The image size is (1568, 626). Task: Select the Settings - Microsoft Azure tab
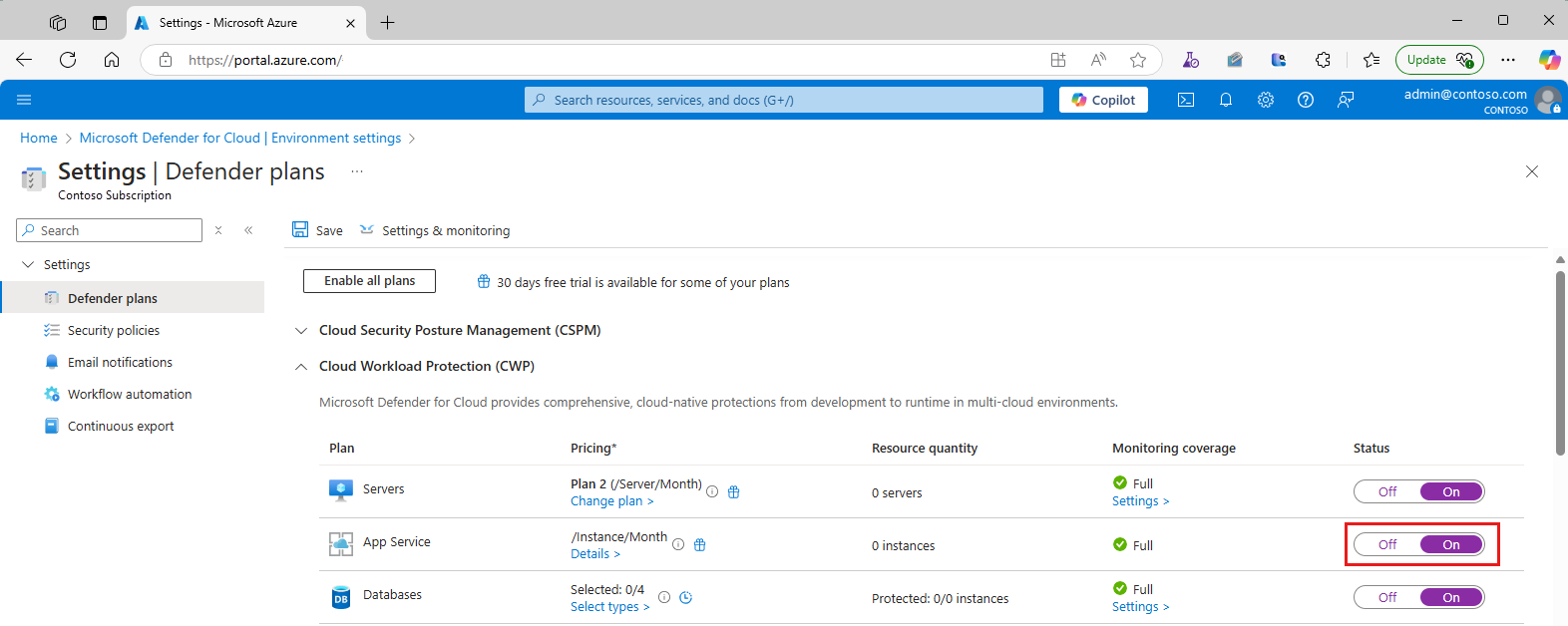pos(246,22)
